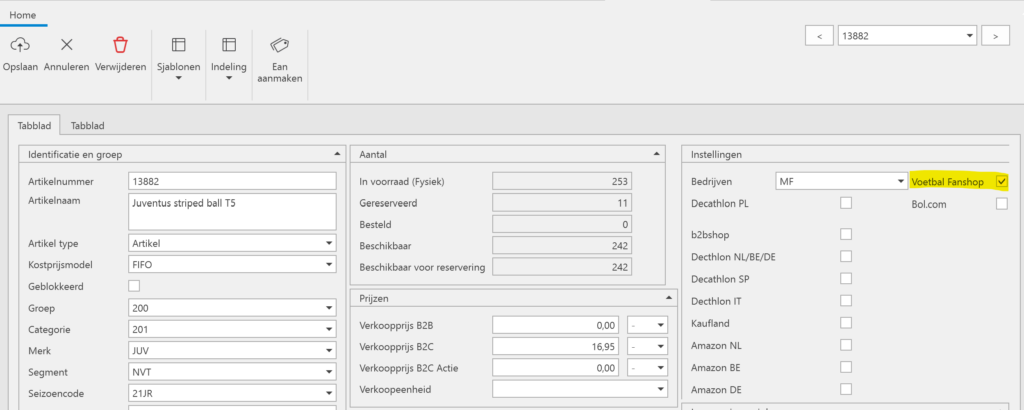Click the Artikelnaam text field
1024x410 pixels.
[233, 211]
